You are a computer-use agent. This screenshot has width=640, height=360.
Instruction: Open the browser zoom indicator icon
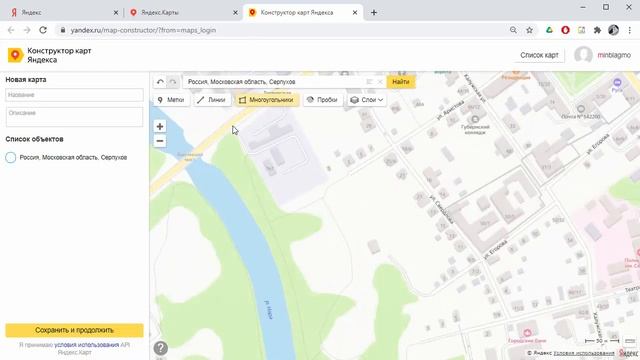coord(513,30)
